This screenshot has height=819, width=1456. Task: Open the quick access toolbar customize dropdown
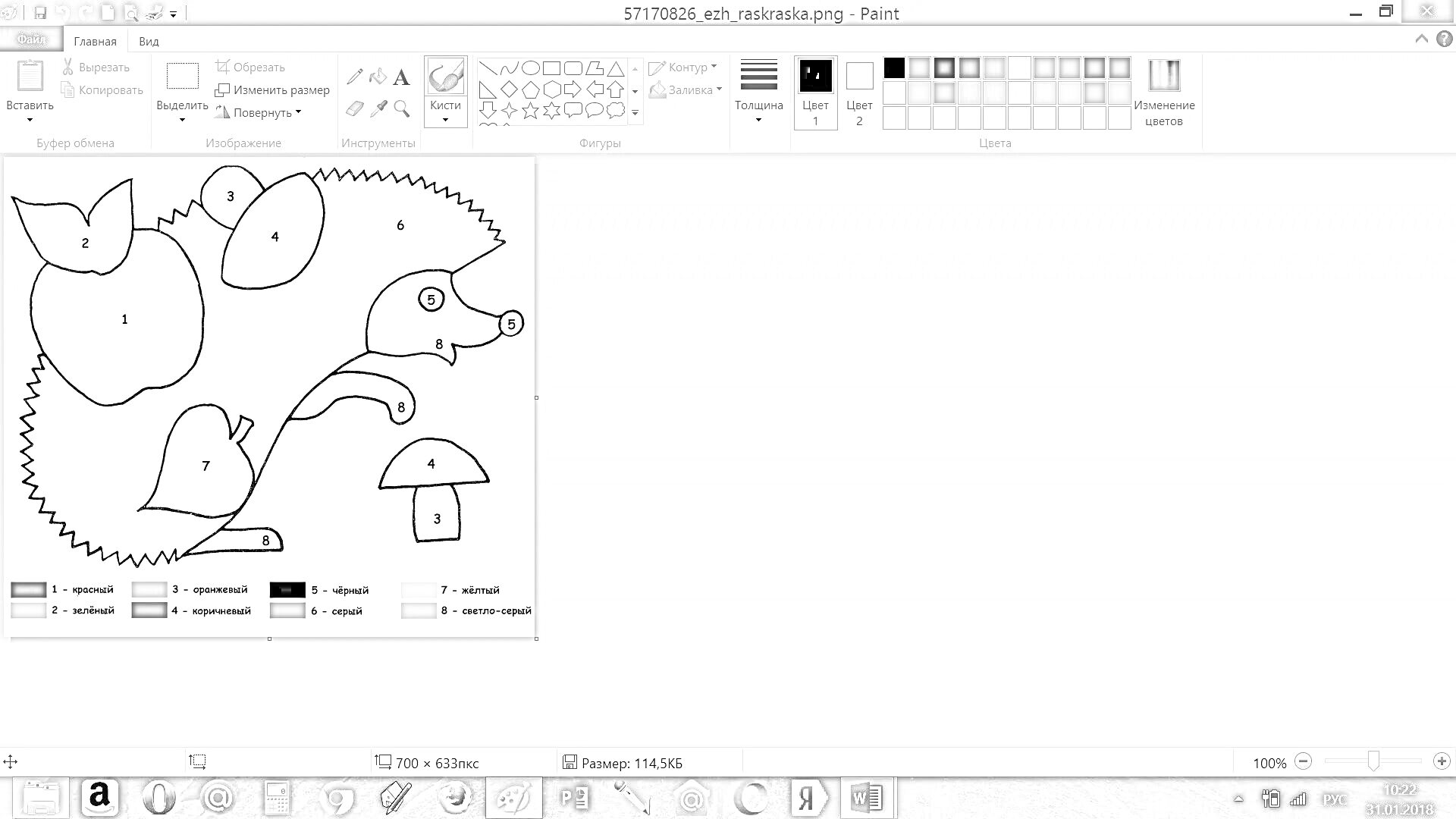(174, 14)
